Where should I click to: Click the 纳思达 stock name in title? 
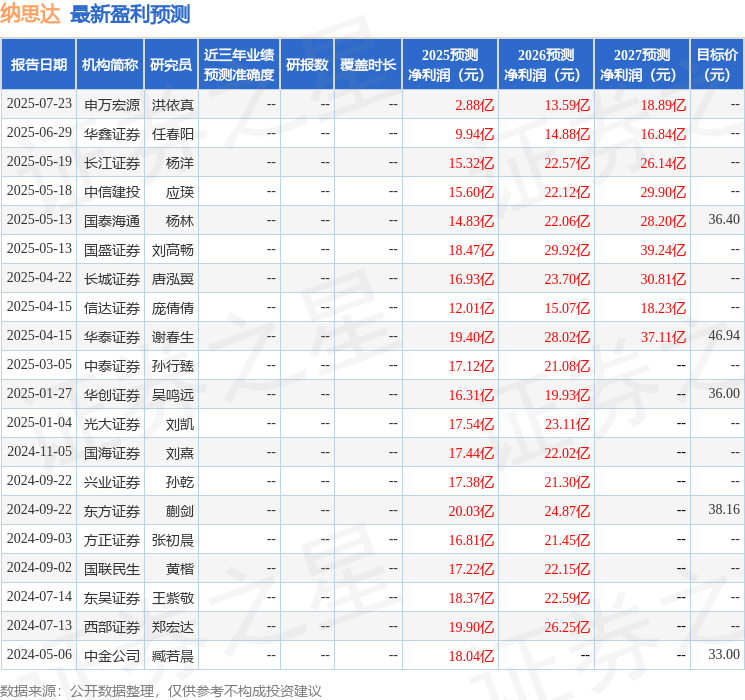click(x=32, y=15)
